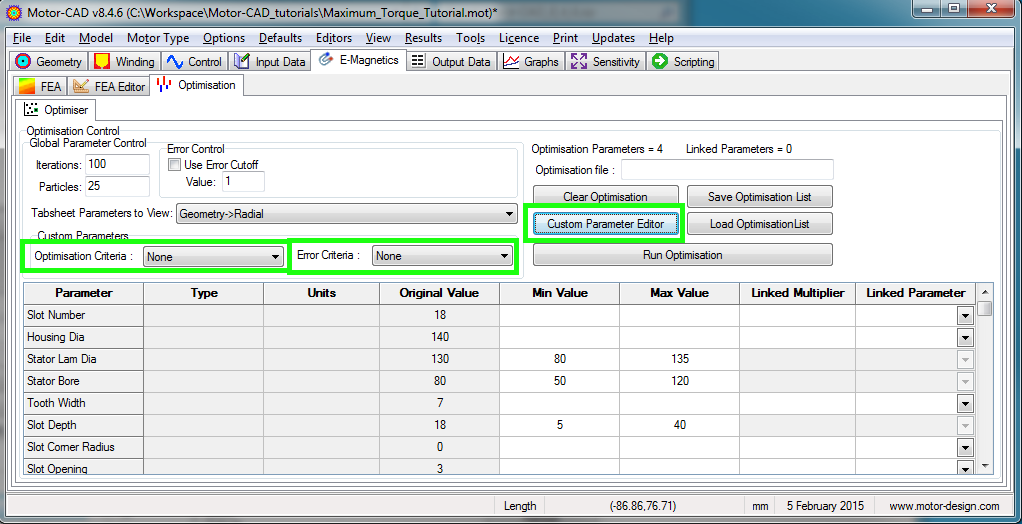This screenshot has height=524, width=1022.
Task: Open Linked Parameter dropdown for Slot Number
Action: click(965, 315)
